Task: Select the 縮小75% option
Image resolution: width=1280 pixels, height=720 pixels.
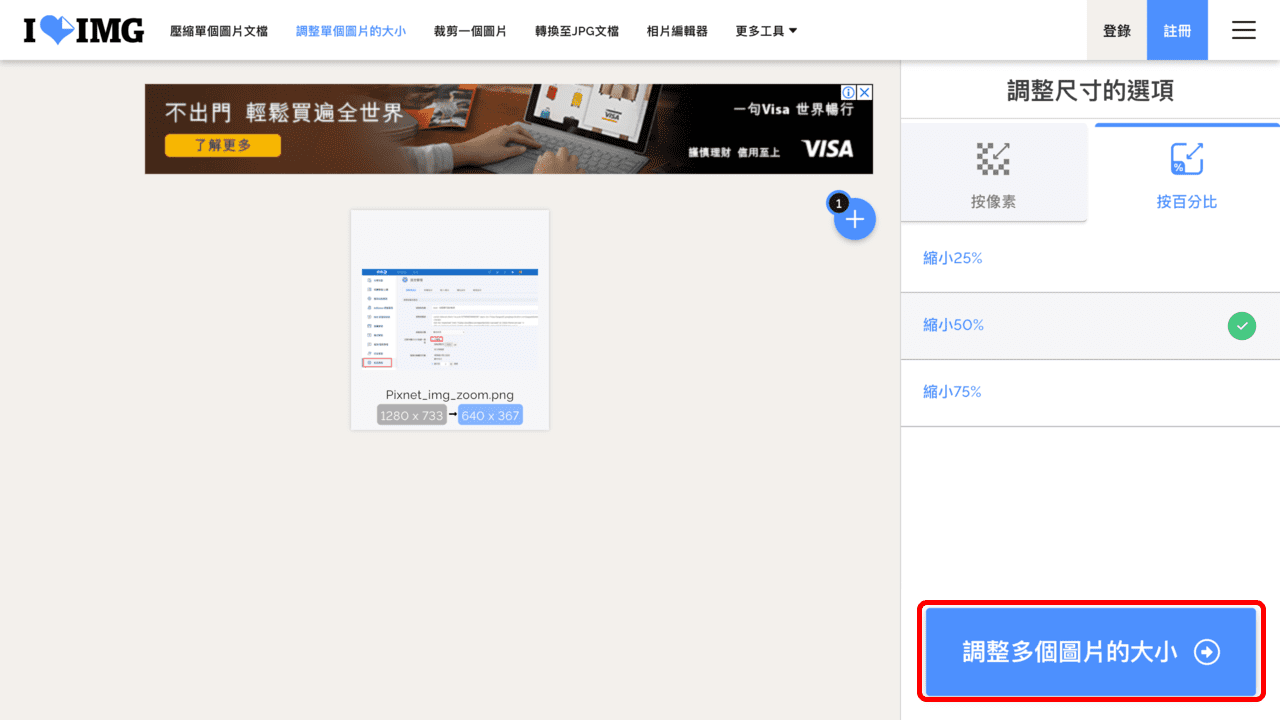Action: pos(953,391)
